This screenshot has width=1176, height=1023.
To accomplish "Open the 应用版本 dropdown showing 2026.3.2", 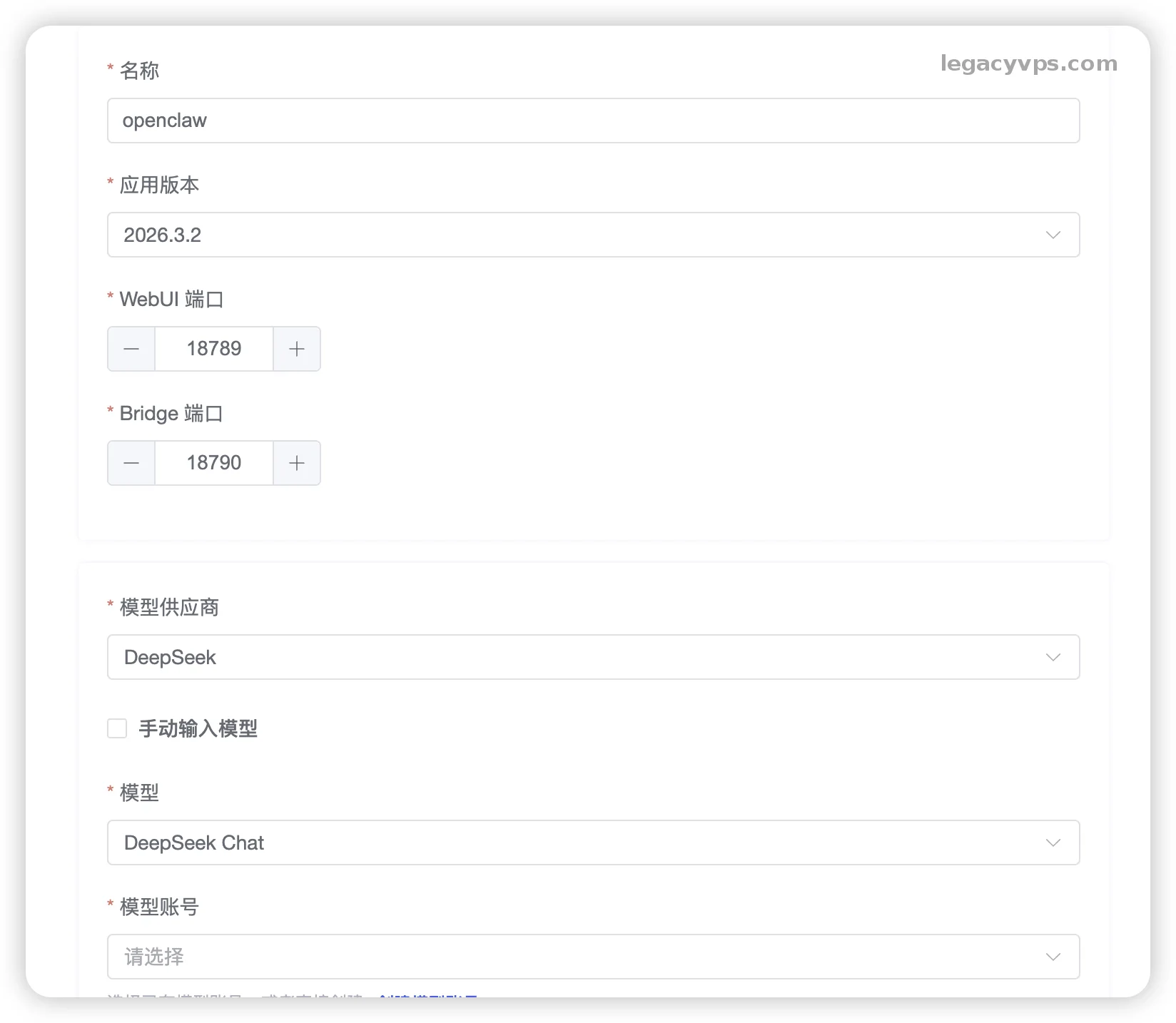I will click(x=571, y=235).
